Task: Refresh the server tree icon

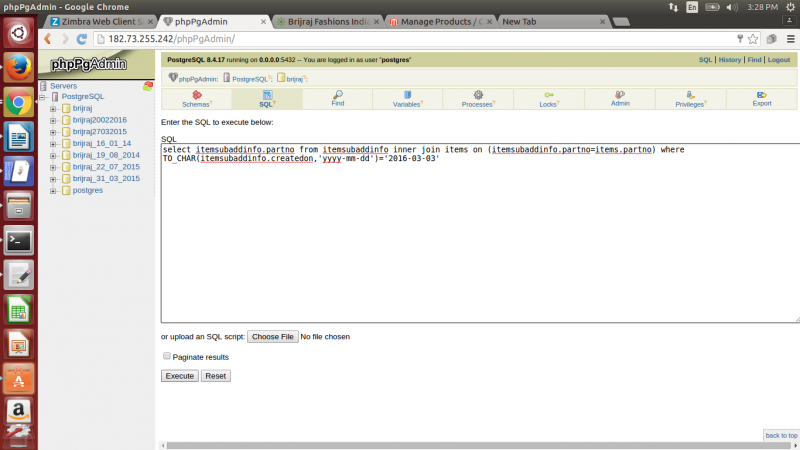Action: coord(148,86)
